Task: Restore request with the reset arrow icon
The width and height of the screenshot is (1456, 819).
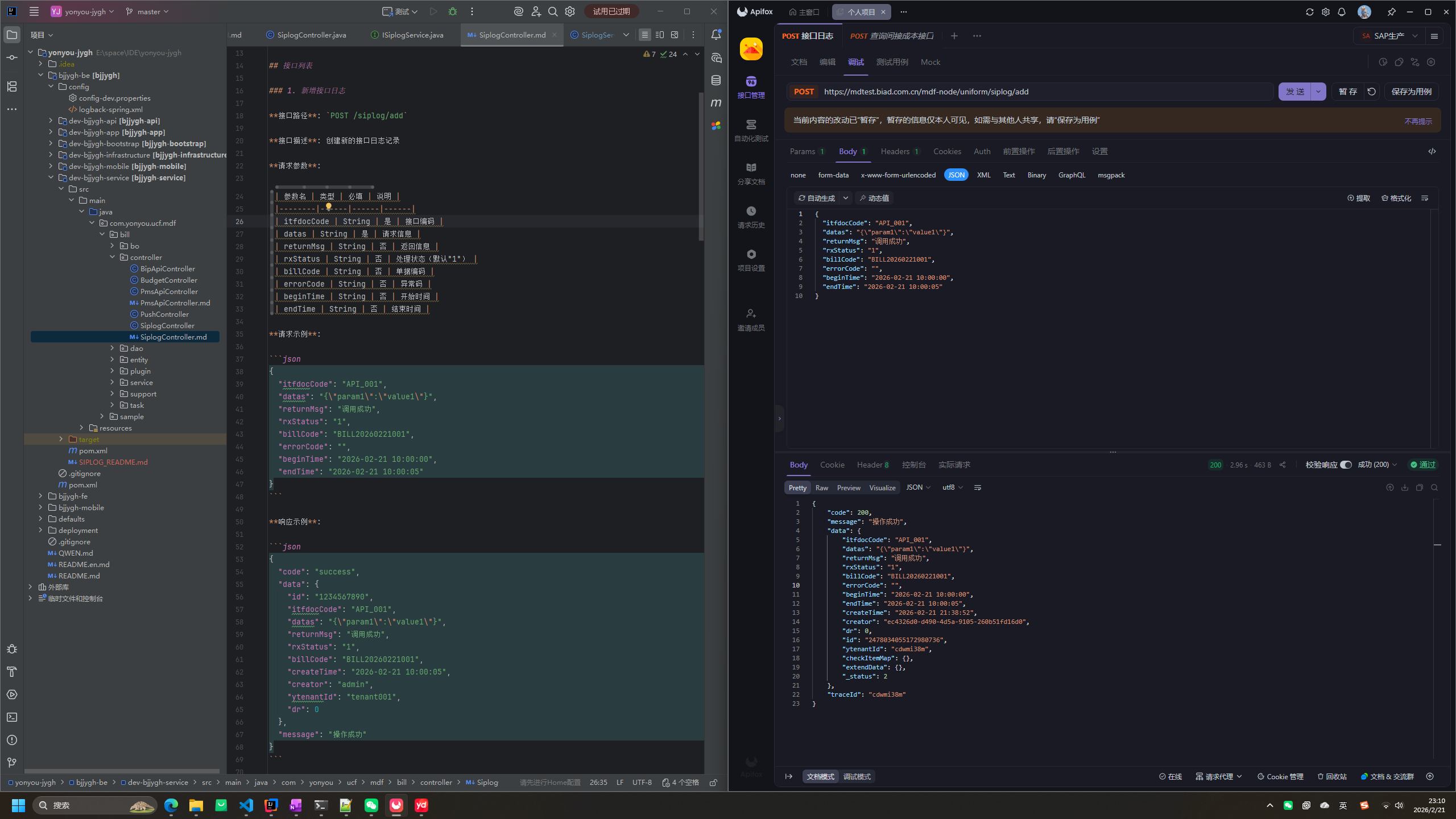Action: click(1371, 92)
